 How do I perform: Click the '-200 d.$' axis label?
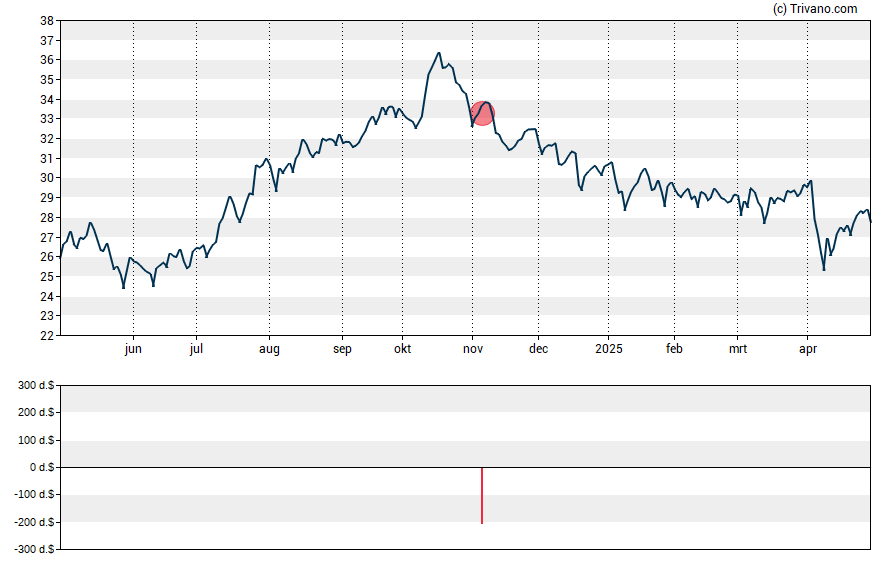(x=34, y=522)
